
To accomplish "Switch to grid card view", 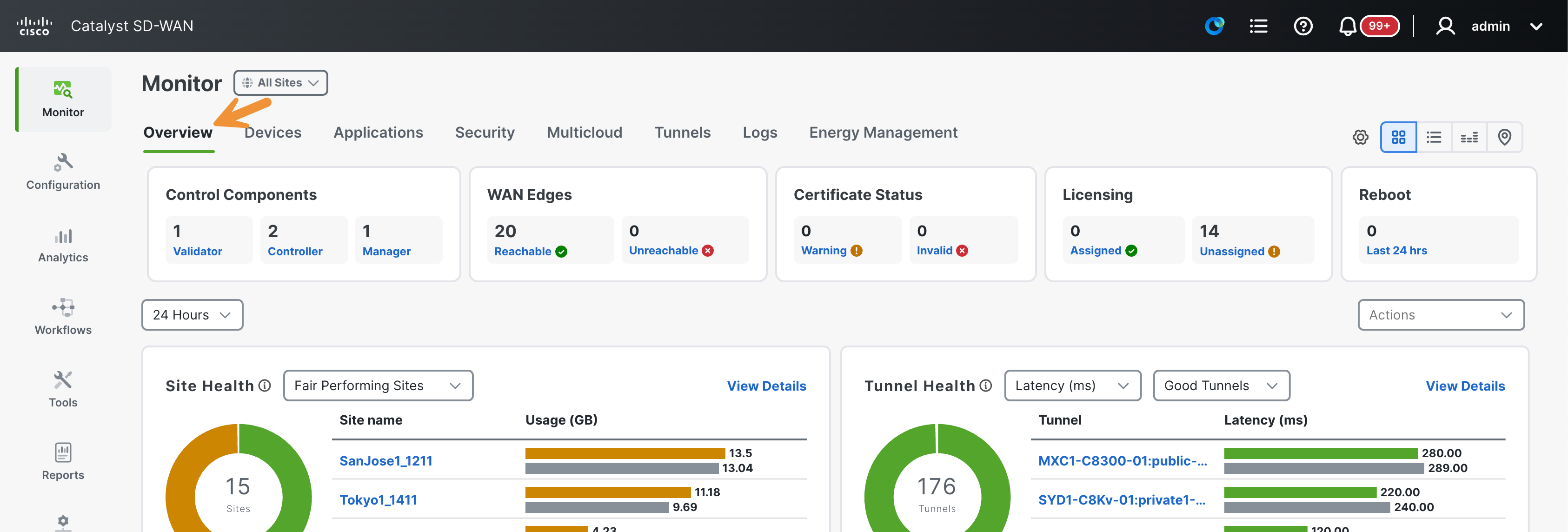I will pos(1398,137).
